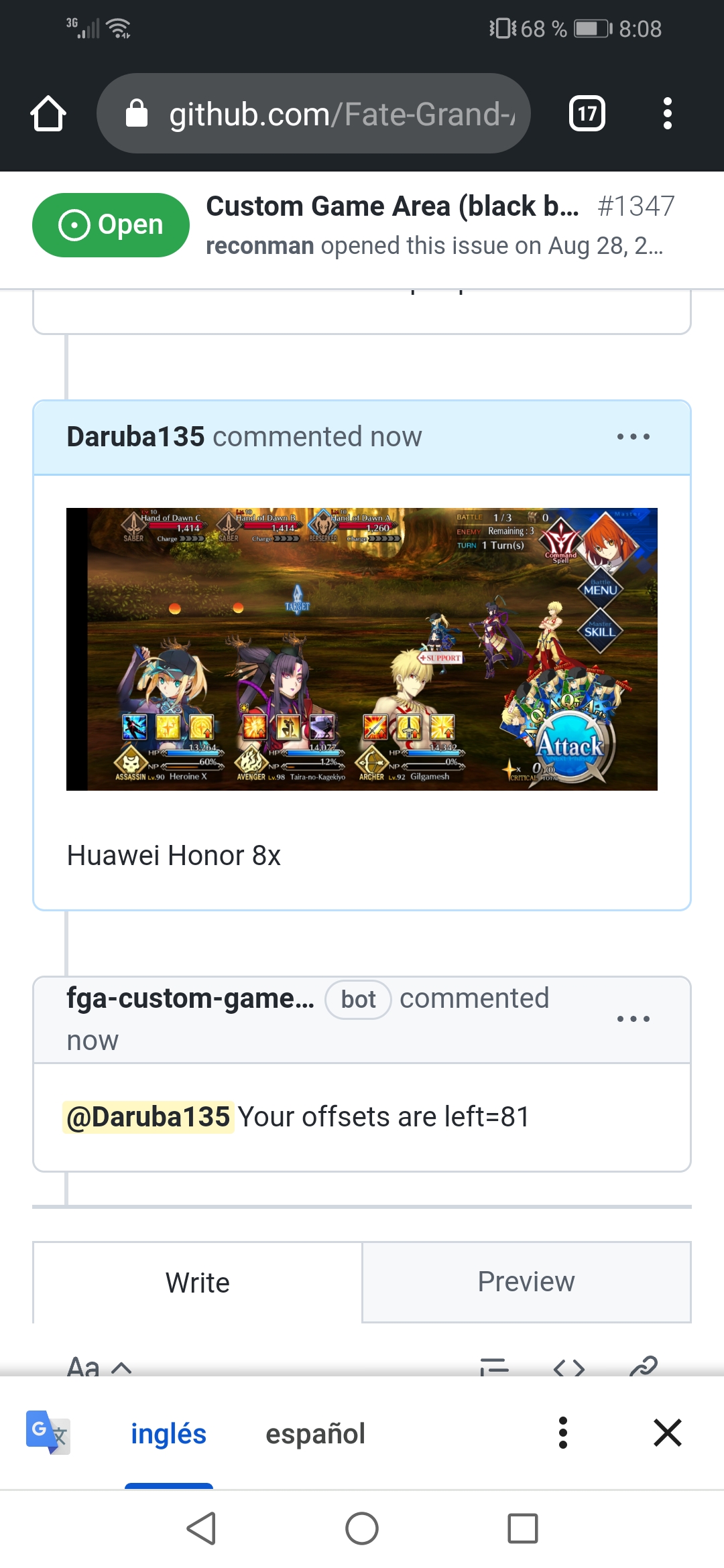Screen dimensions: 724x1568
Task: Open the tab switcher showing 17 tabs
Action: click(587, 113)
